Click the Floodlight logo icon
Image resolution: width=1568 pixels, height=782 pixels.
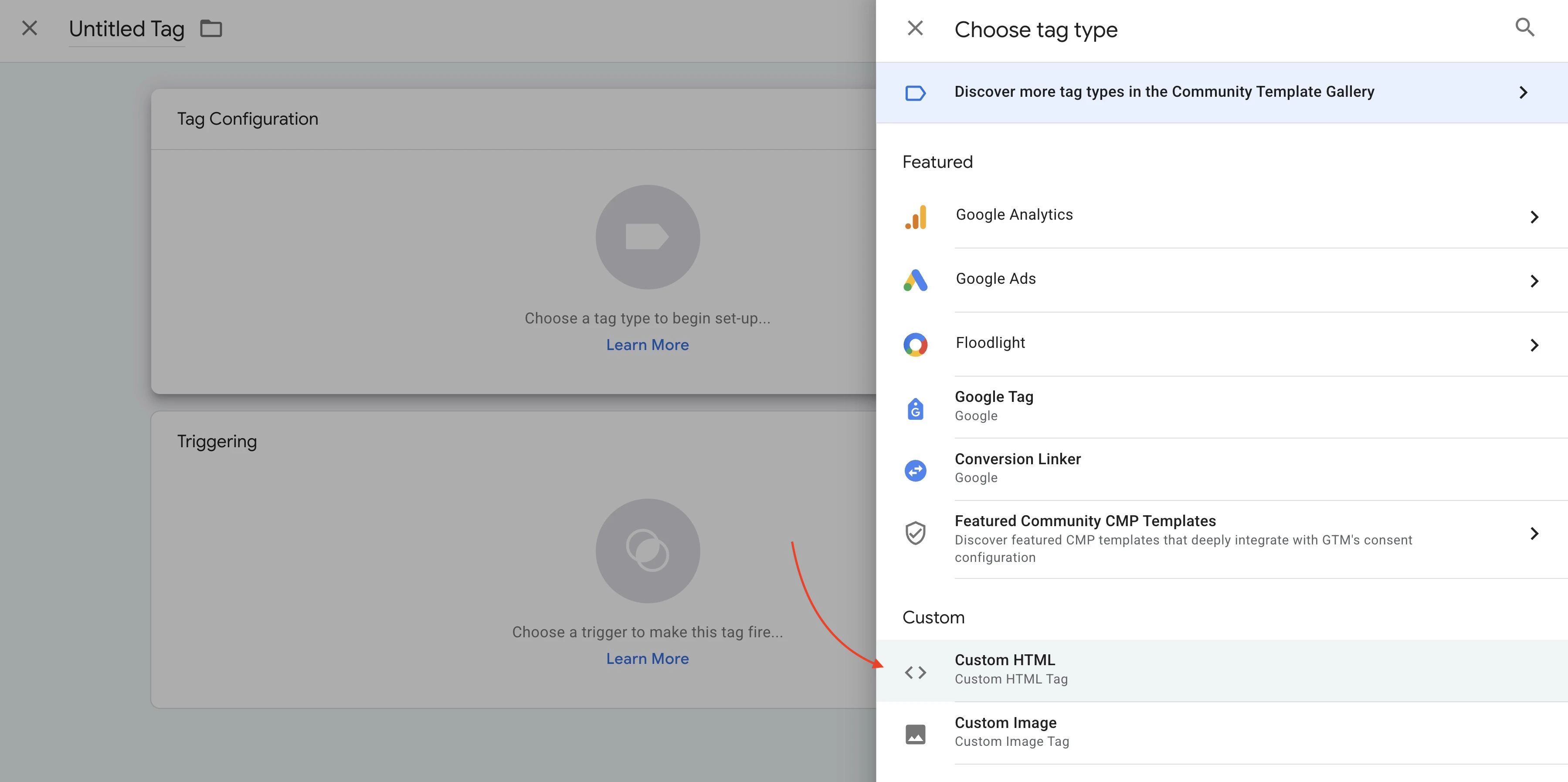click(x=916, y=345)
